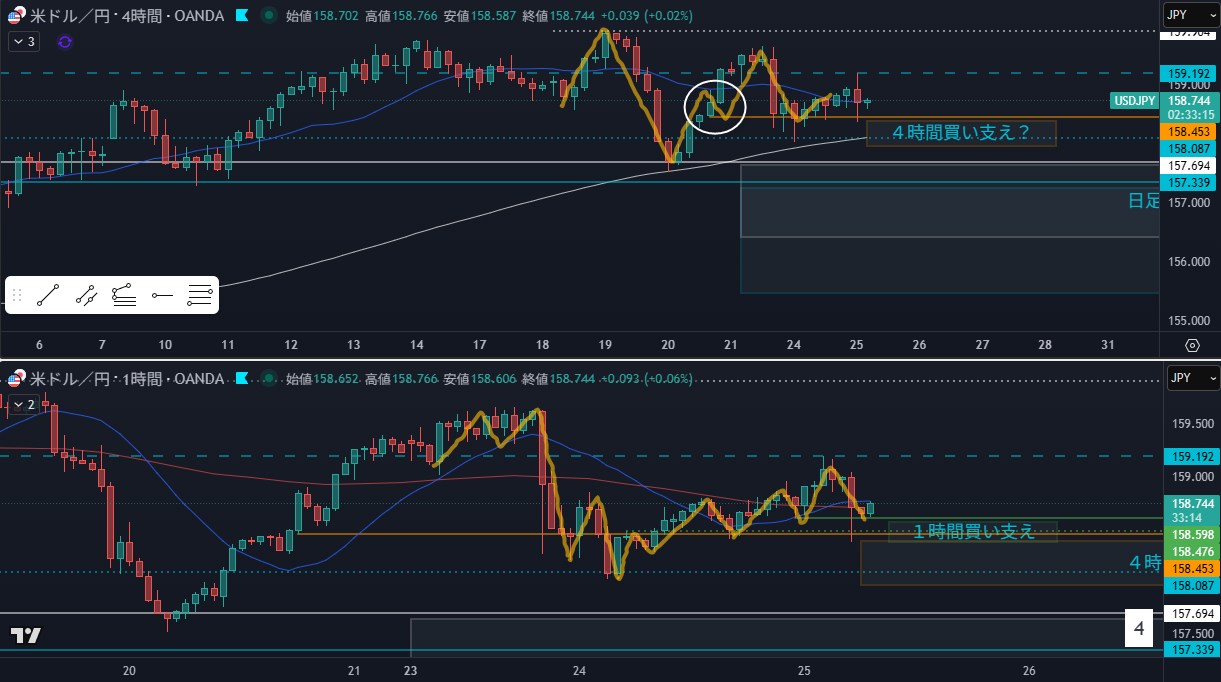Open the JPY currency dropdown on upper chart

click(x=1192, y=14)
